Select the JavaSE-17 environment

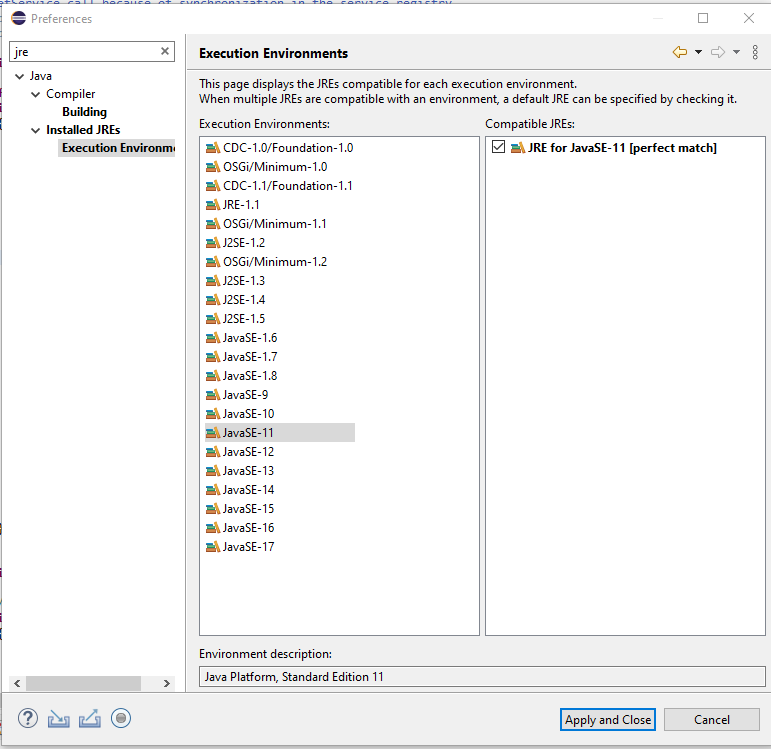coord(240,547)
